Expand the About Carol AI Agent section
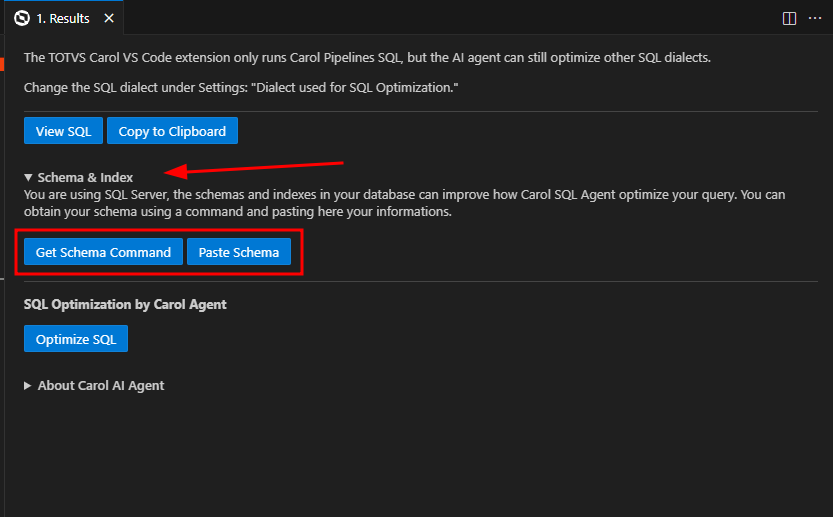The height and width of the screenshot is (517, 833). click(100, 385)
